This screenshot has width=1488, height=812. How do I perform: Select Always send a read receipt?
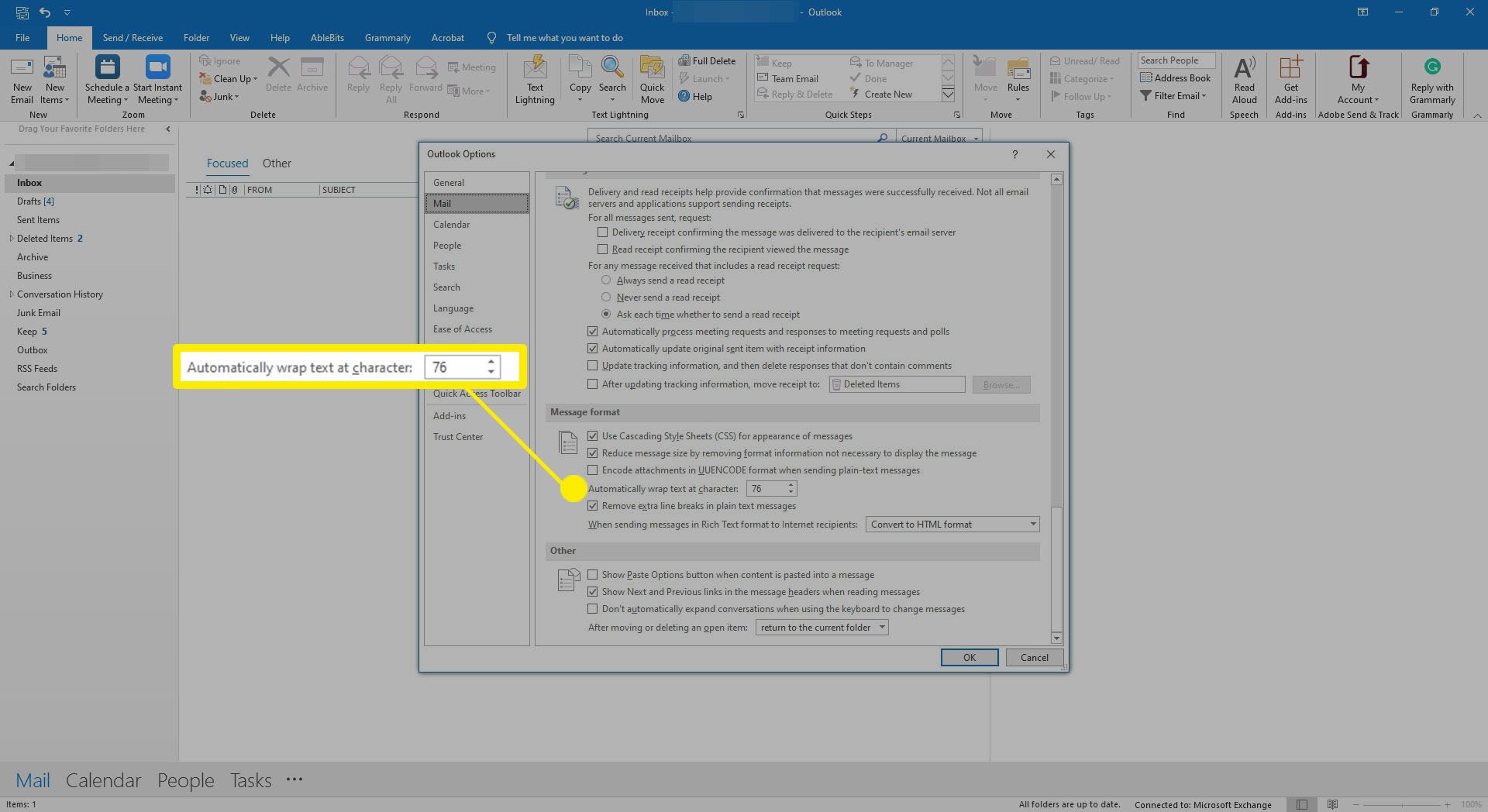(606, 280)
